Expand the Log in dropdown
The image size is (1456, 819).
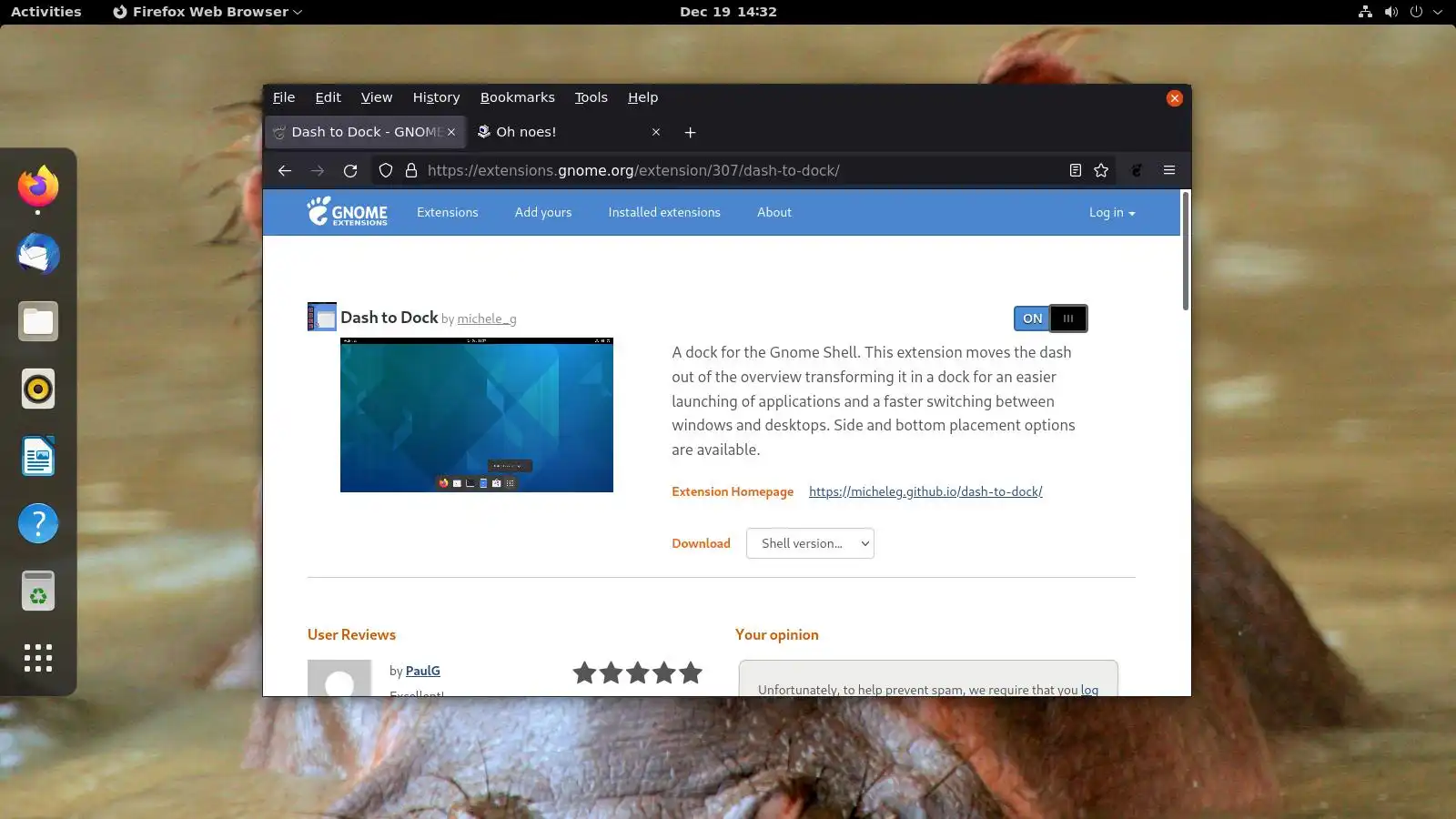[1112, 213]
